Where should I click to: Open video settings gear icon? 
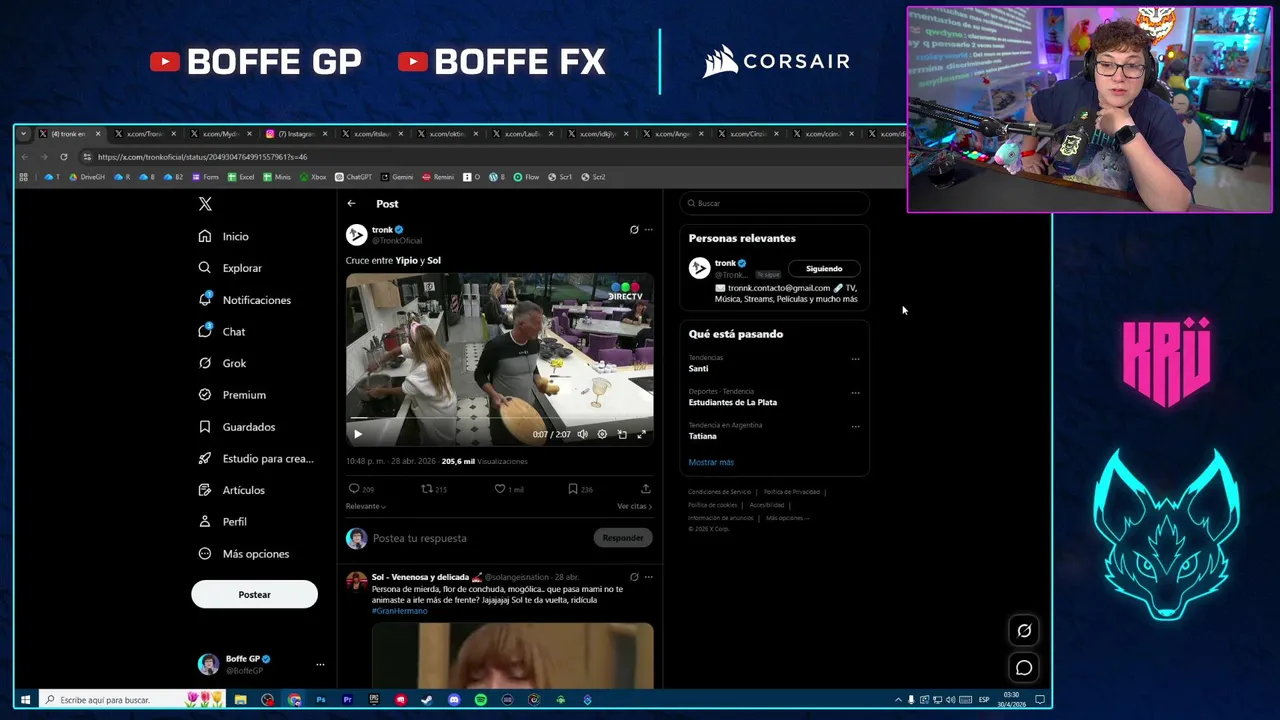602,434
